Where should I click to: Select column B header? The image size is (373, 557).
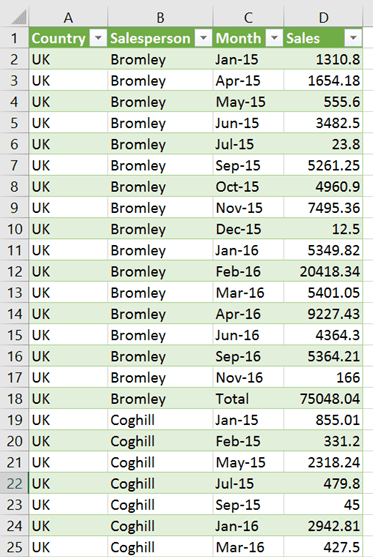tap(160, 17)
